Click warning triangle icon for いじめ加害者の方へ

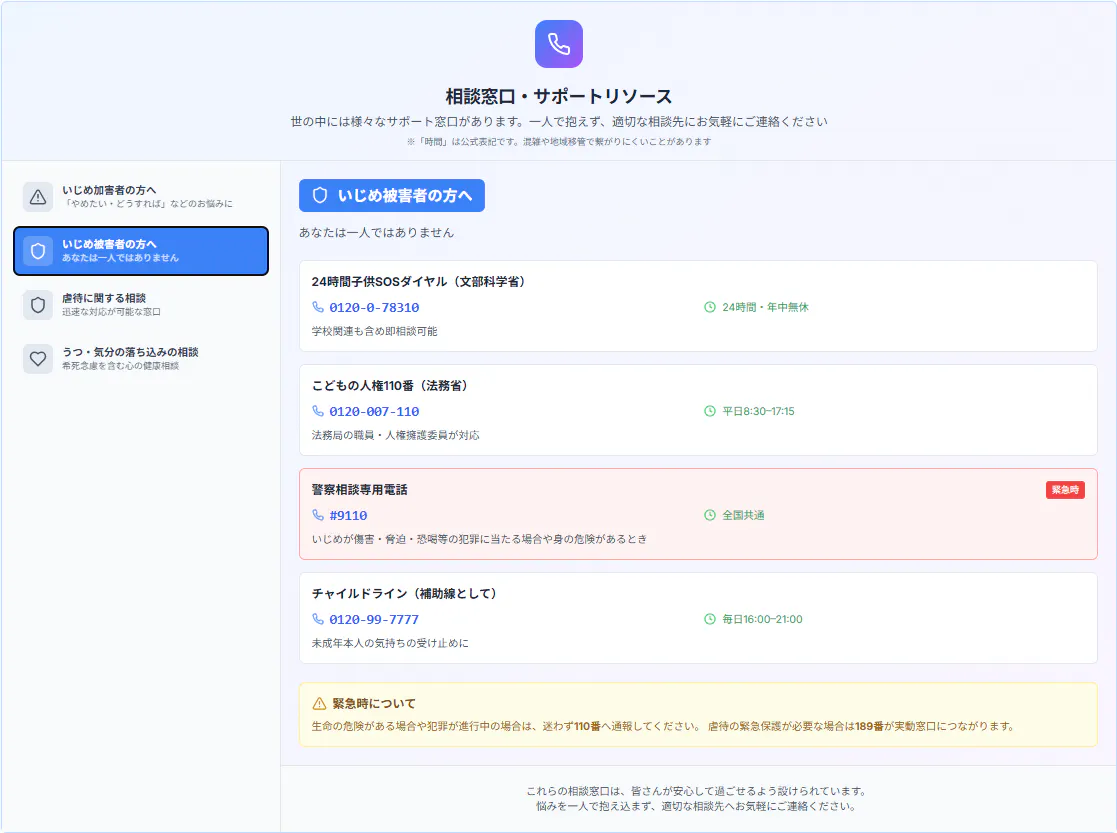point(38,197)
